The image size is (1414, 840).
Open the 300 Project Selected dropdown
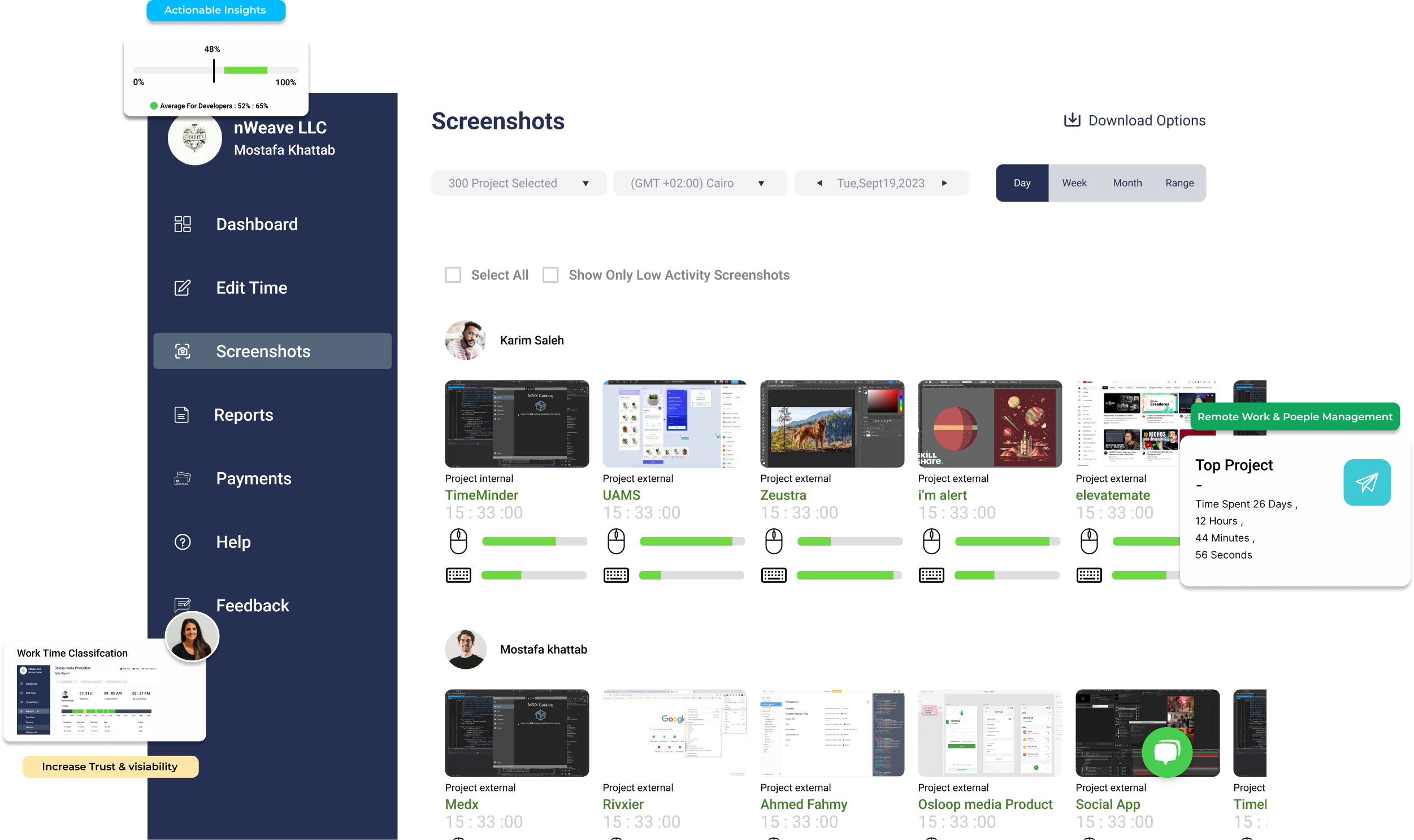(518, 183)
